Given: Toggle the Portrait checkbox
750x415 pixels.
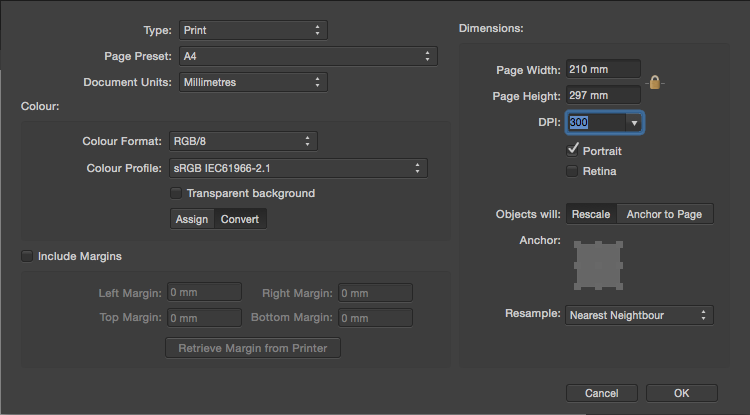Looking at the screenshot, I should tap(572, 150).
